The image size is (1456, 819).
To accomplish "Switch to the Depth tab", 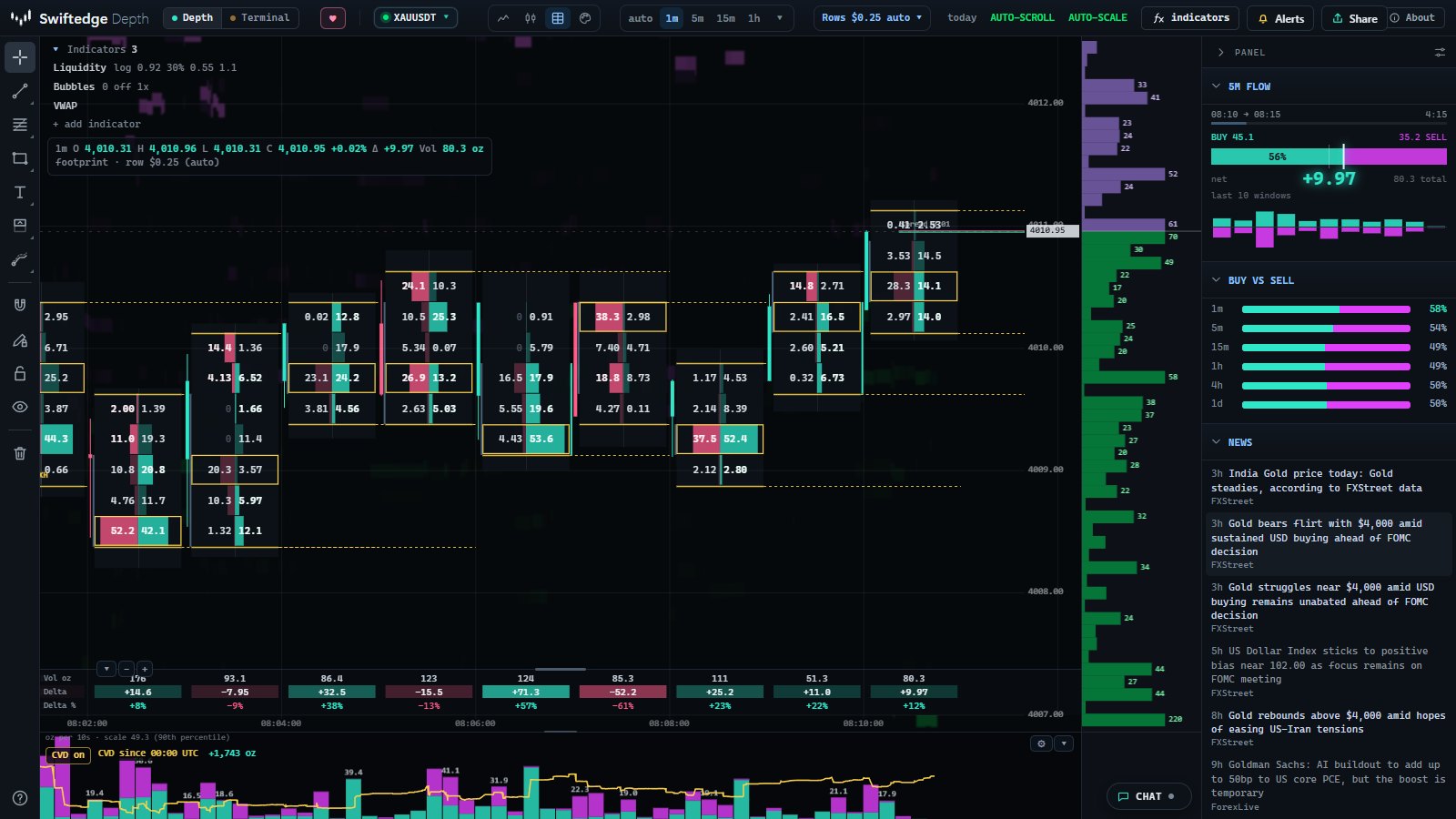I will click(192, 17).
